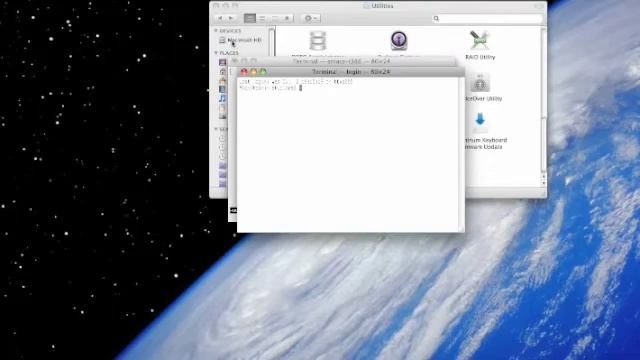The width and height of the screenshot is (640, 360).
Task: Click the Finder scrollbar down arrow
Action: pyautogui.click(x=543, y=184)
